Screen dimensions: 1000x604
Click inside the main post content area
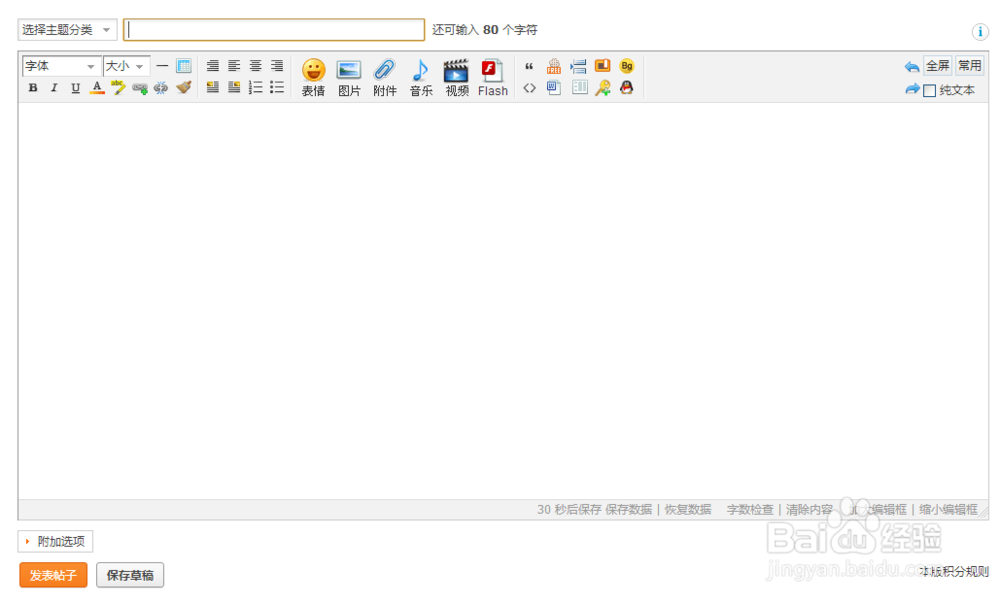[503, 300]
